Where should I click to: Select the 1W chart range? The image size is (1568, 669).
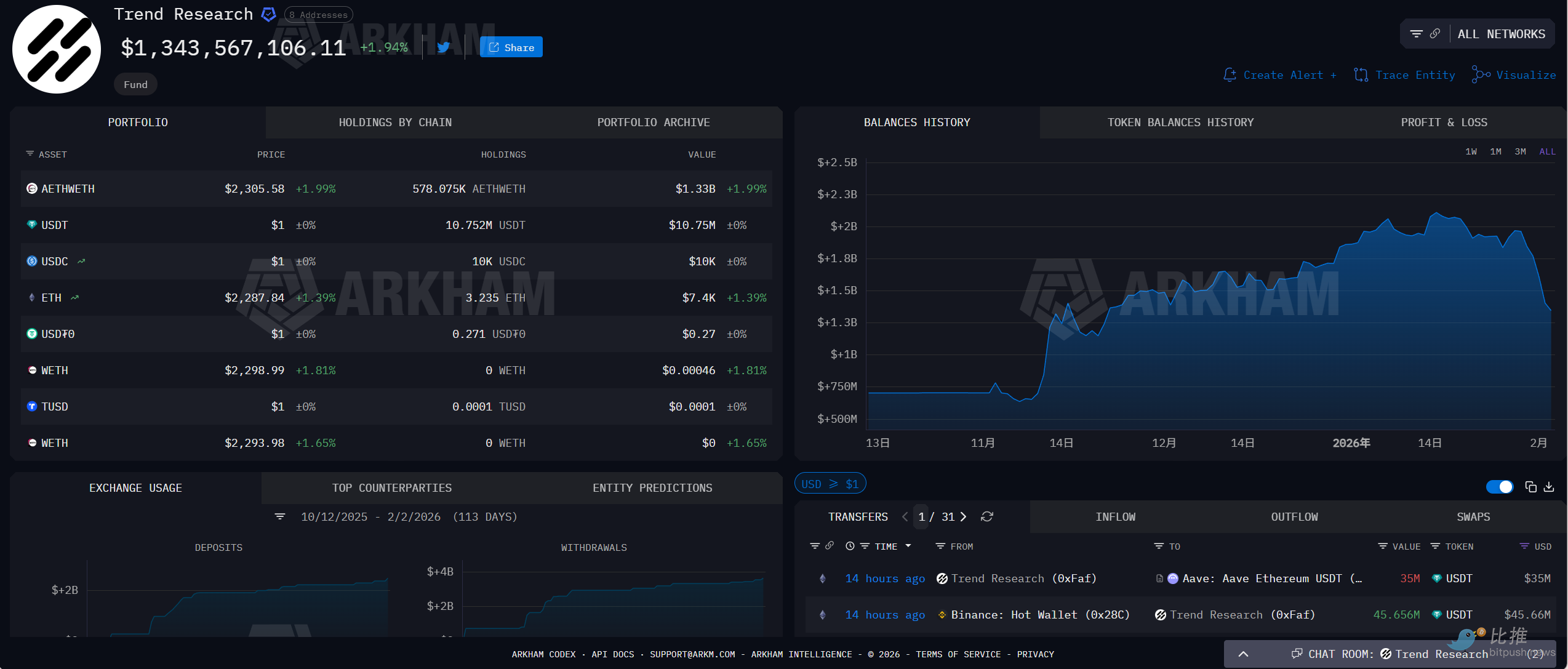pos(1471,151)
